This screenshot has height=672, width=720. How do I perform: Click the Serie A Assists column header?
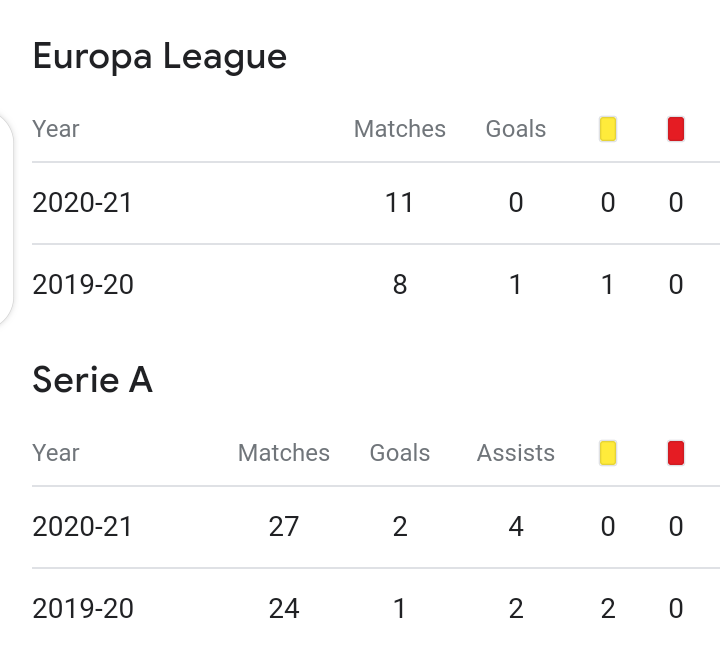[x=516, y=453]
